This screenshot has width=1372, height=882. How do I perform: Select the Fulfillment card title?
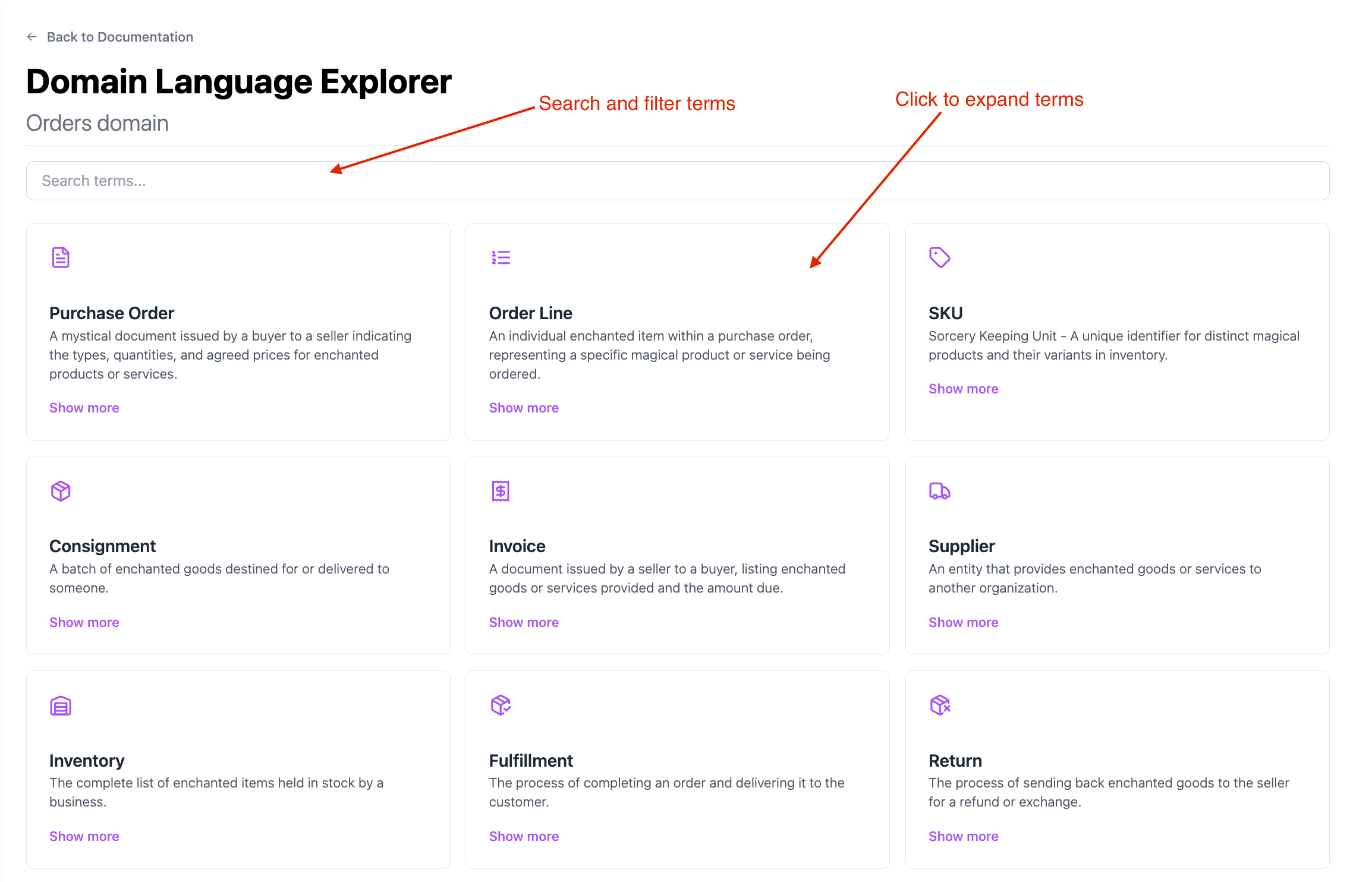pos(531,761)
